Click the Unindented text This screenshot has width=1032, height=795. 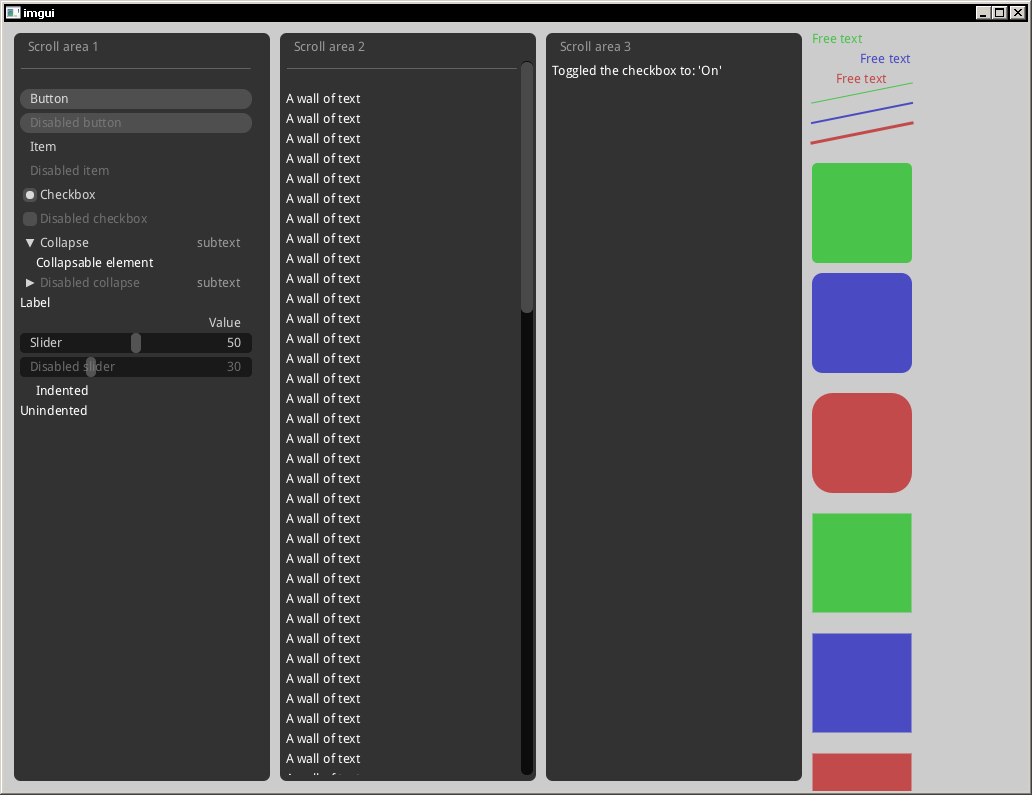tap(54, 411)
